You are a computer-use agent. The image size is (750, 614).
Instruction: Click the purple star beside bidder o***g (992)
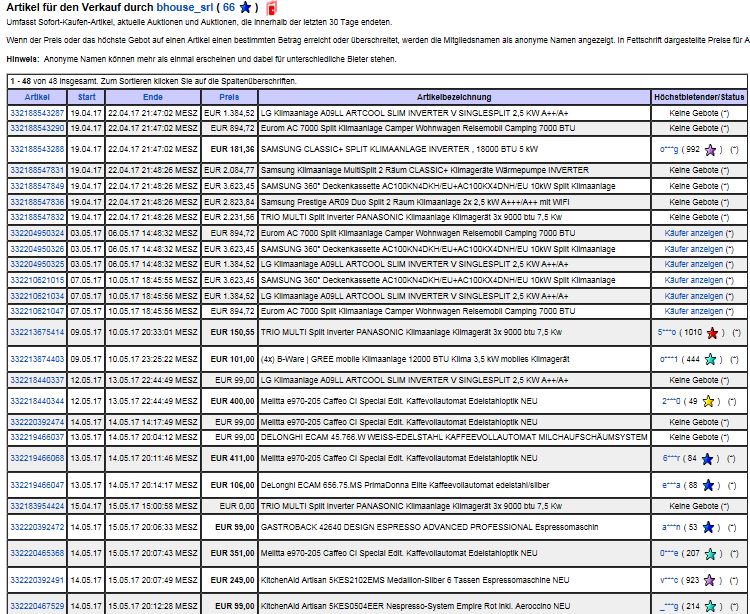(710, 150)
